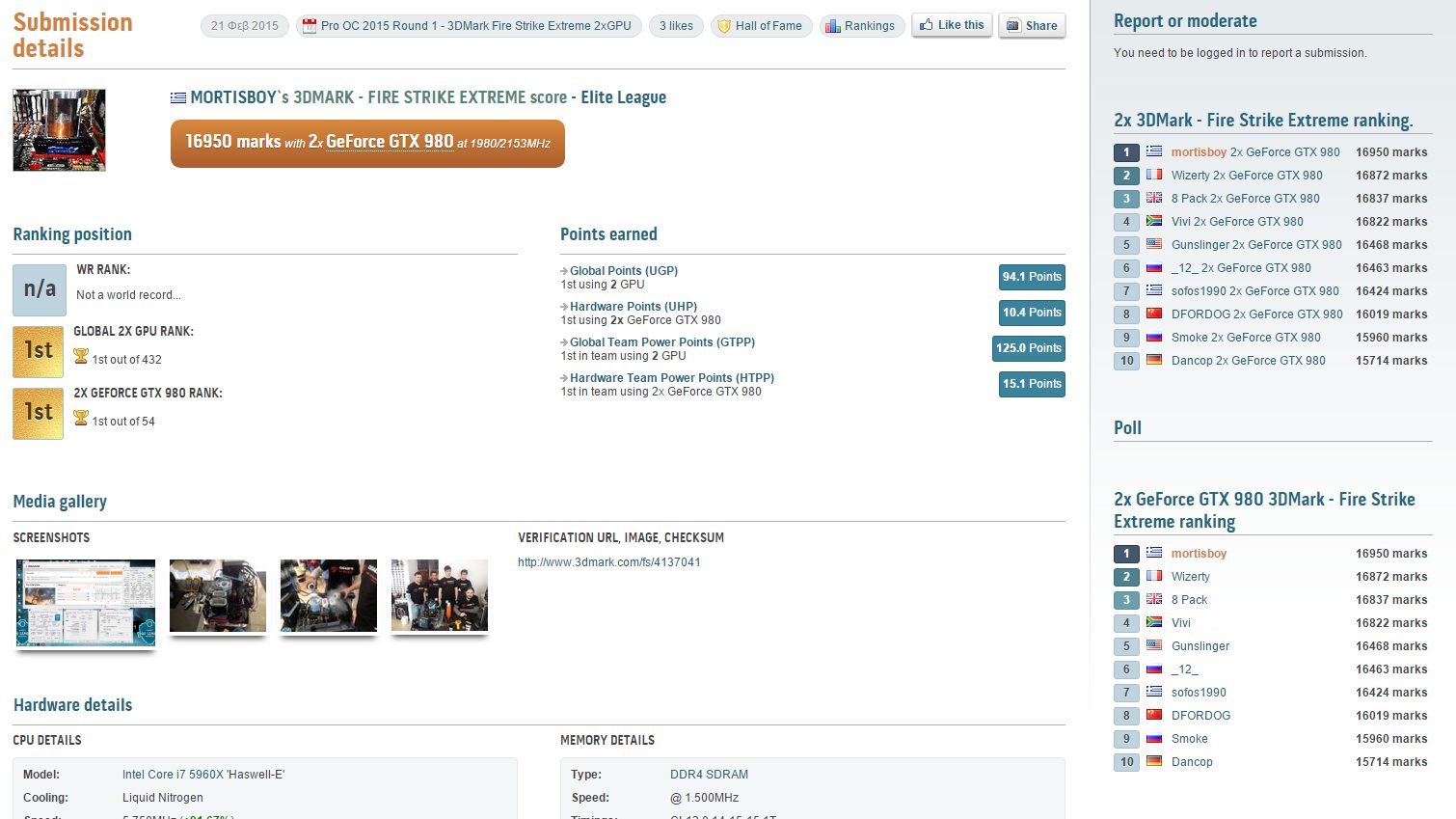The image size is (1456, 819).
Task: Open Dancop in the GTX 980 hardware ranking
Action: pyautogui.click(x=1192, y=762)
